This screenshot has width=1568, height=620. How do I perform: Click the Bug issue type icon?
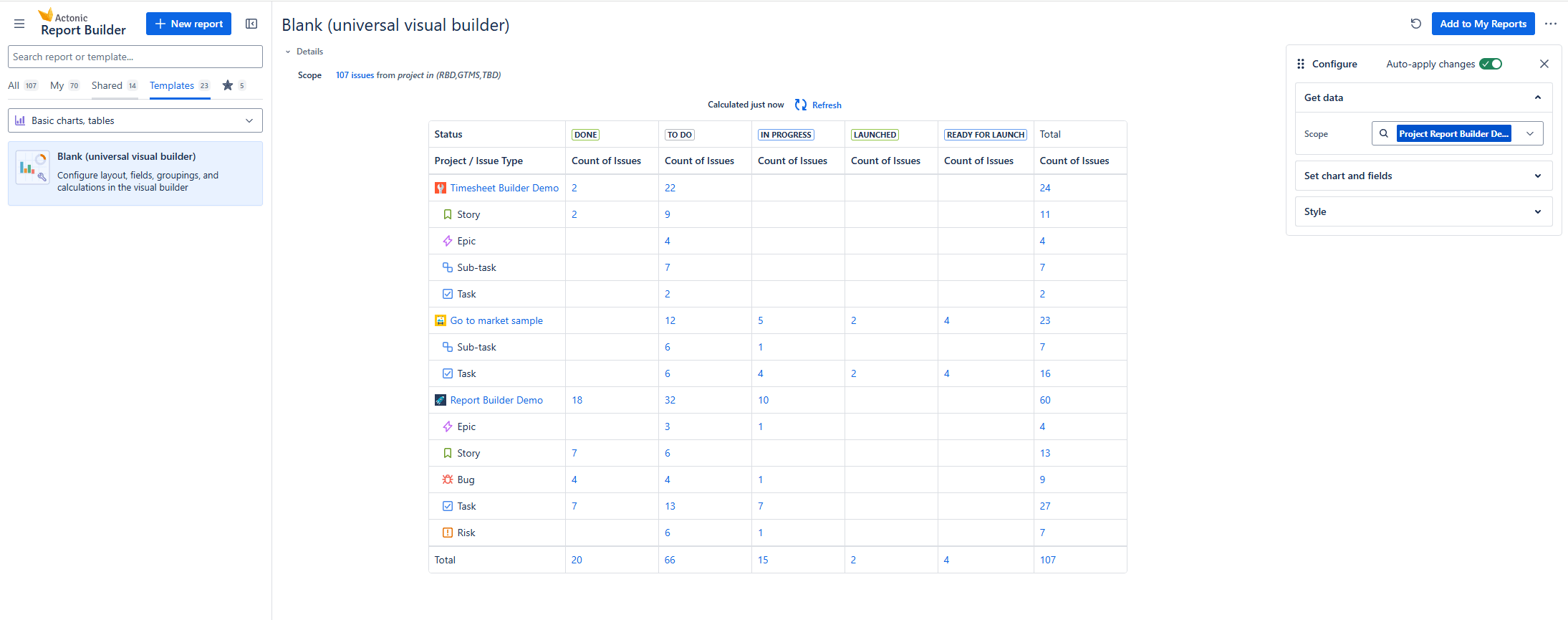[x=448, y=480]
